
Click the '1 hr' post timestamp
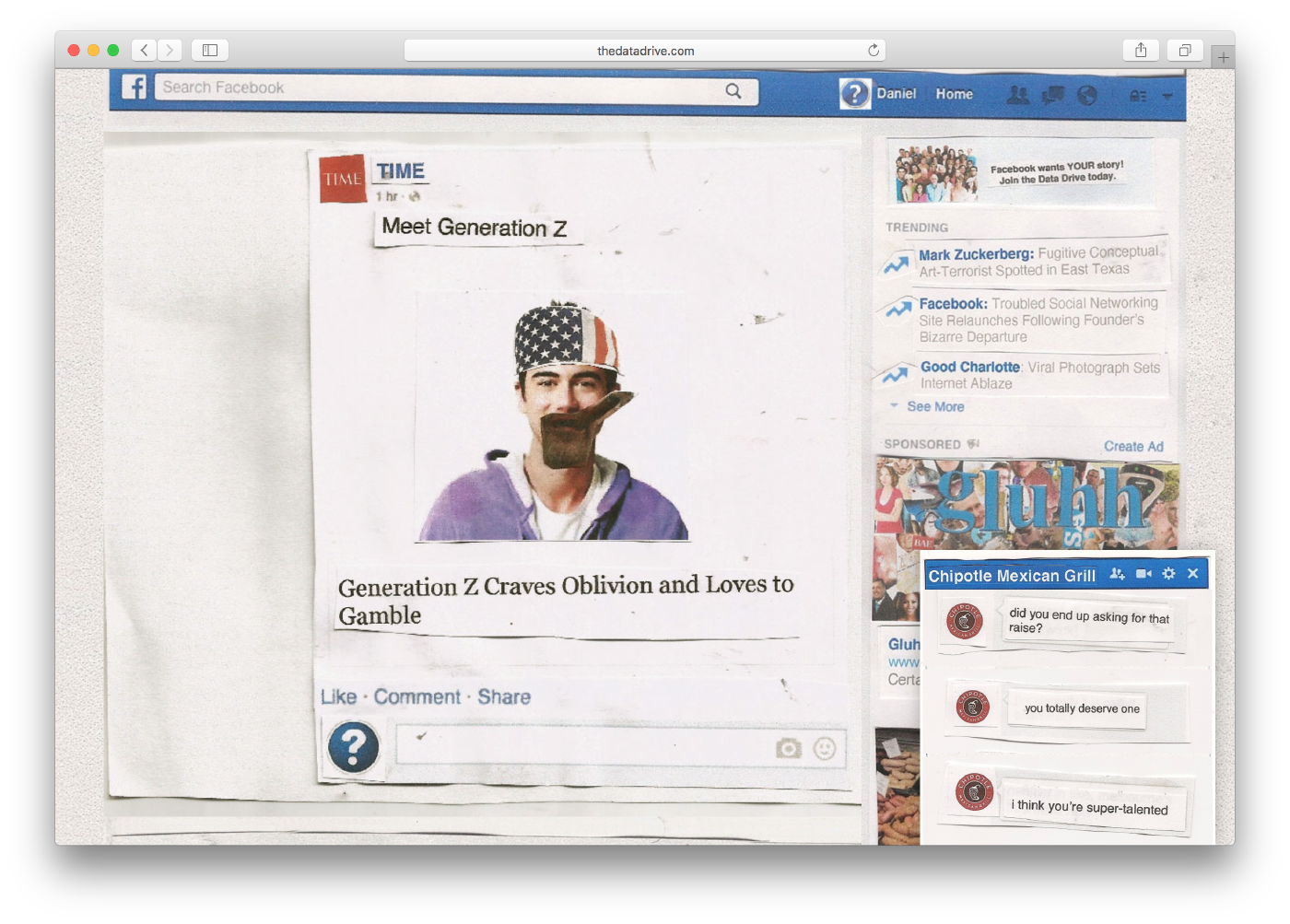(x=387, y=196)
